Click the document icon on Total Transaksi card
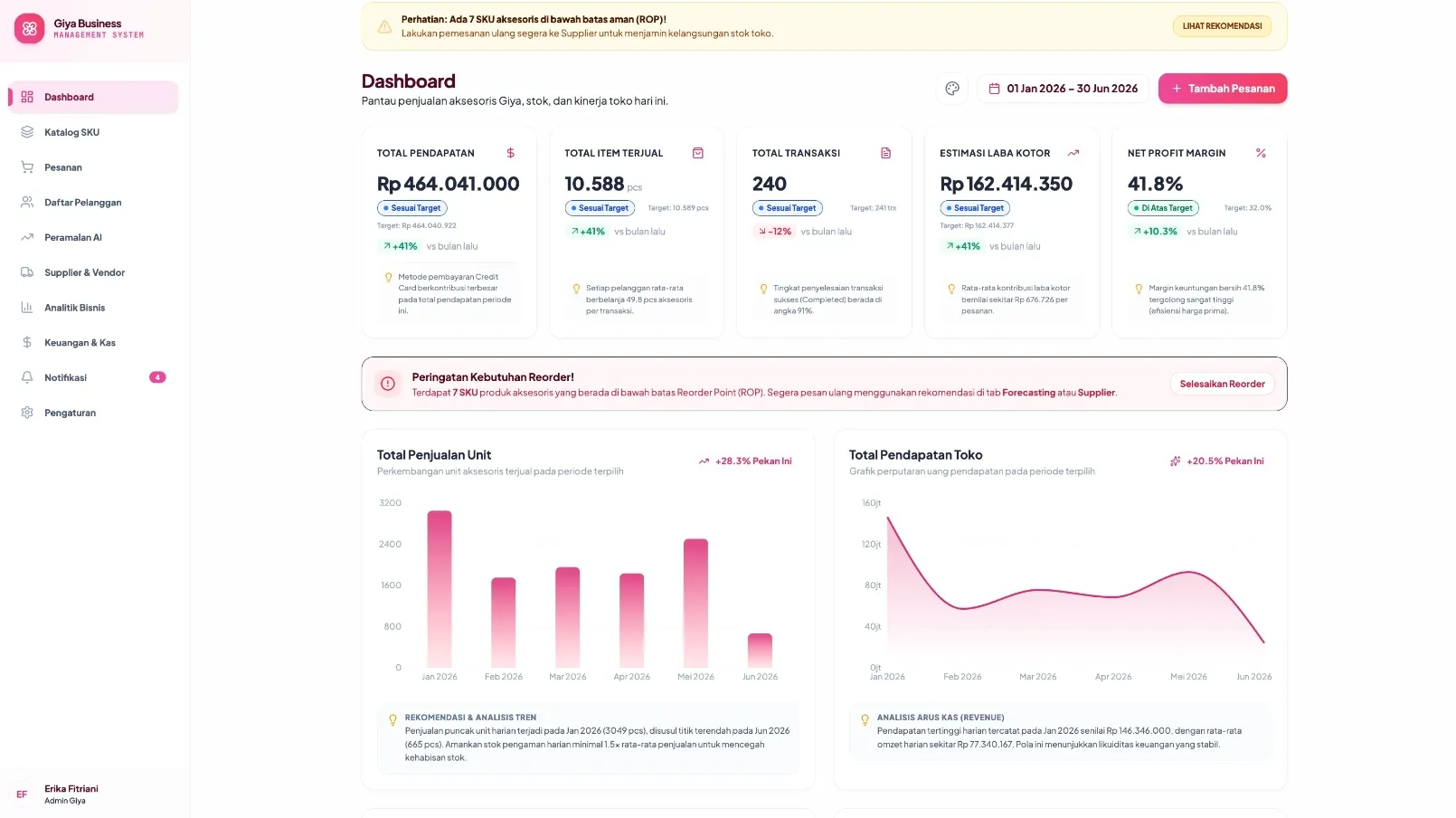Screen dimensions: 1456x818 [886, 153]
